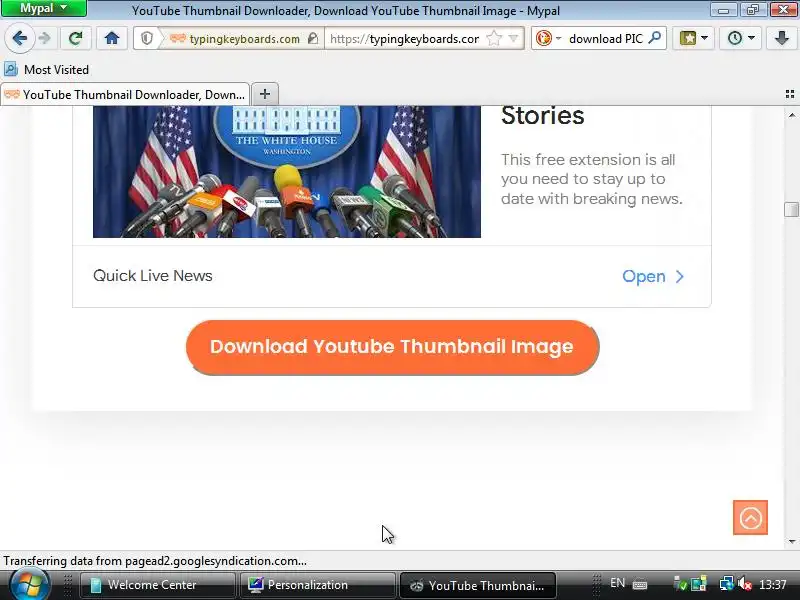
Task: Click the padlock icon in address bar
Action: point(313,38)
